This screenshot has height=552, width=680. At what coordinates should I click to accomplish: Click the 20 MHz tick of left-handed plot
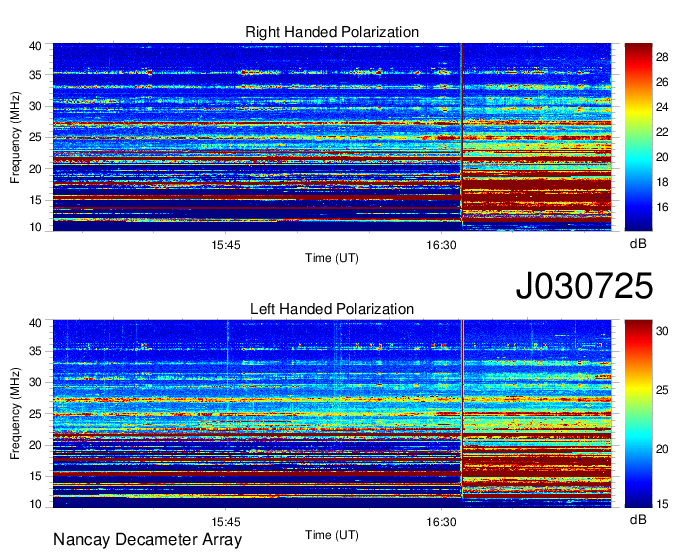[35, 445]
